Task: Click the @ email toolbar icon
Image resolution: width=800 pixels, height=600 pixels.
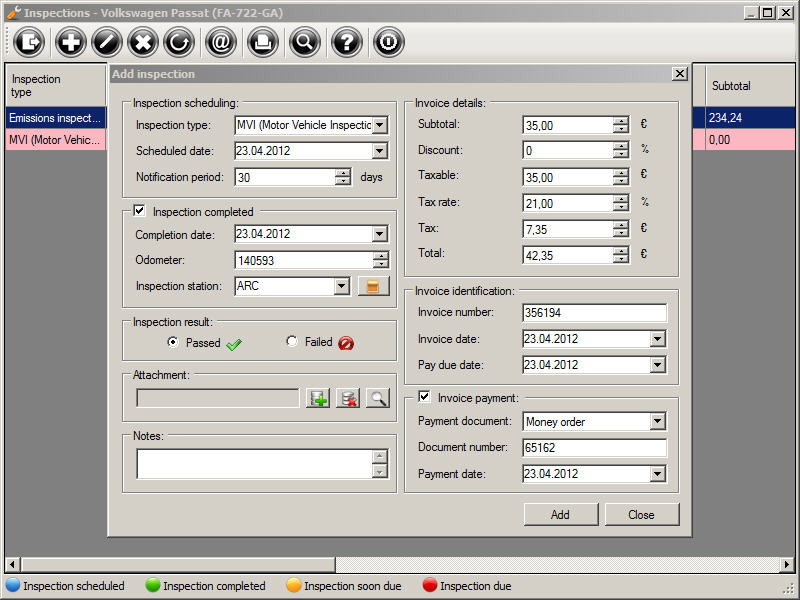Action: coord(220,42)
